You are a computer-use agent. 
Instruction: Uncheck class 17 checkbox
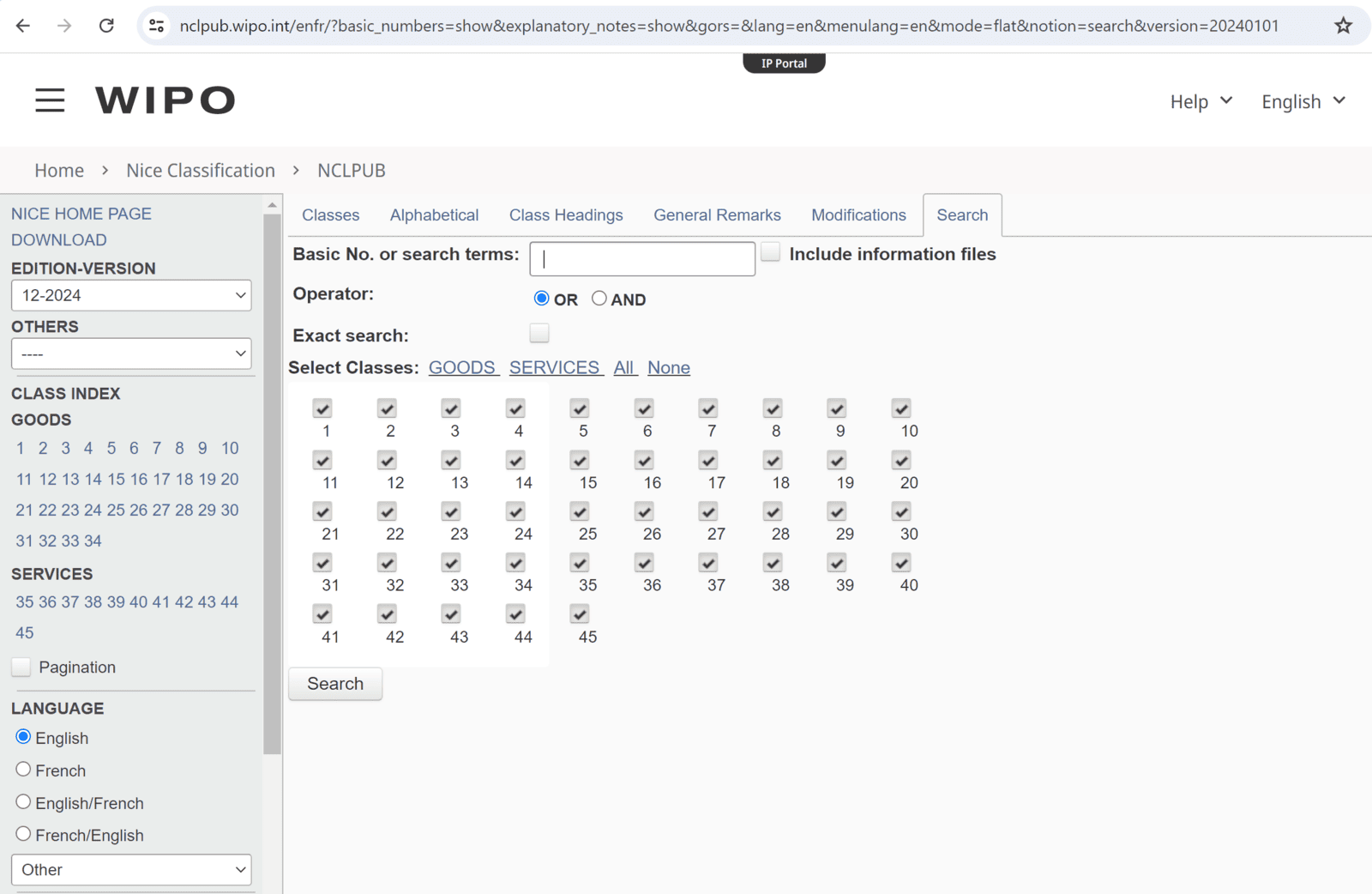708,461
